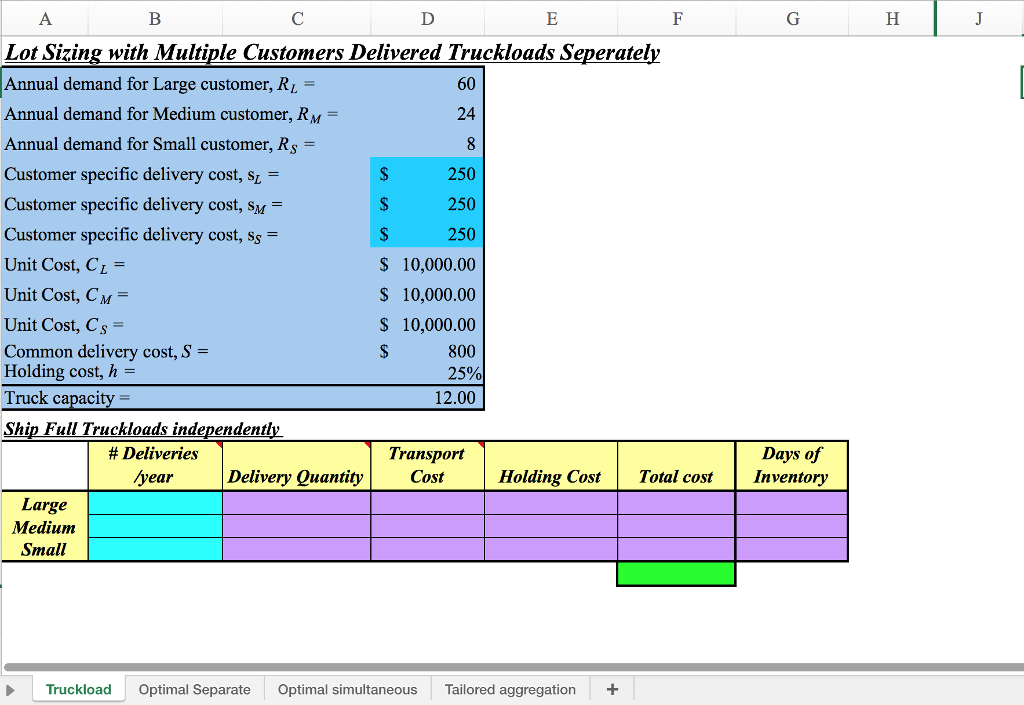Select column F header
This screenshot has width=1024, height=705.
pos(677,18)
